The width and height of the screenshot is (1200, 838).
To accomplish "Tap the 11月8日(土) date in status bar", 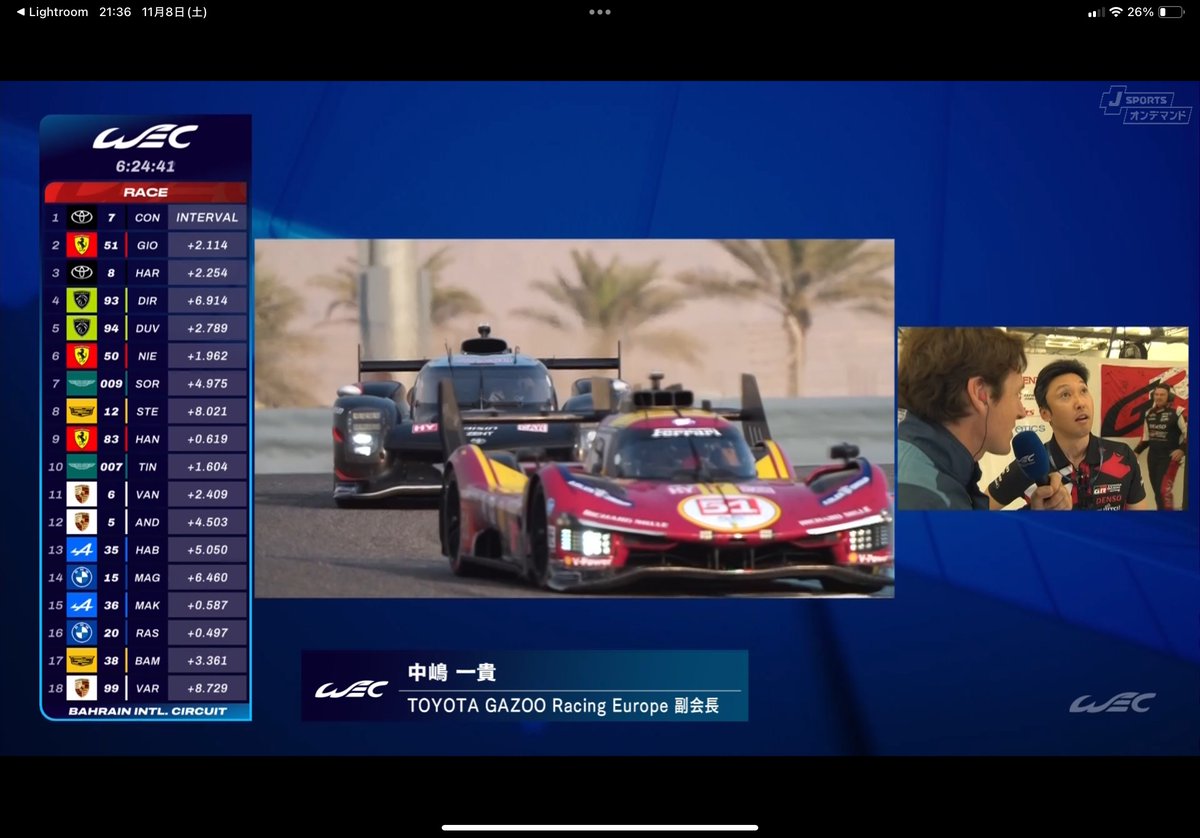I will (174, 12).
